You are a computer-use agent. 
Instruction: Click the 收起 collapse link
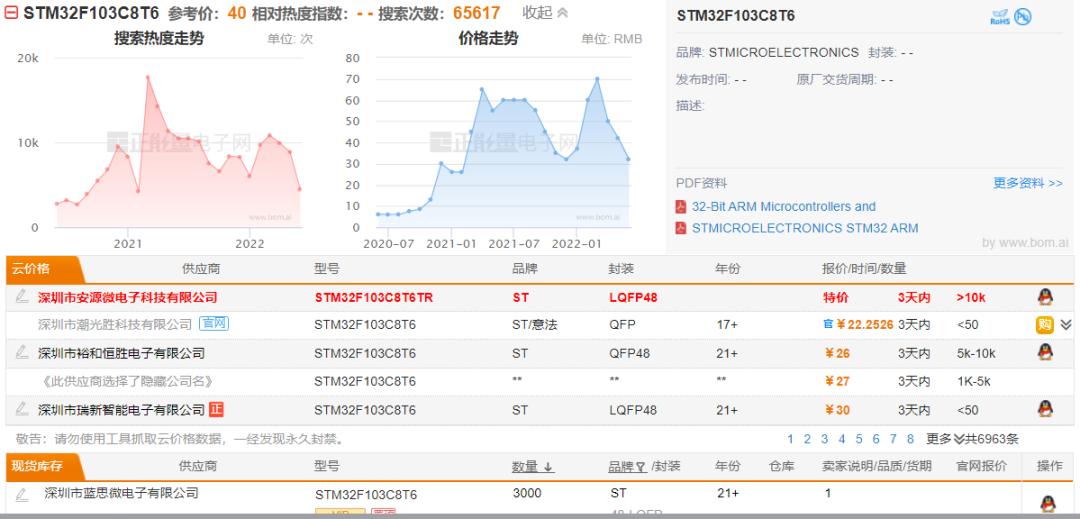click(x=545, y=12)
